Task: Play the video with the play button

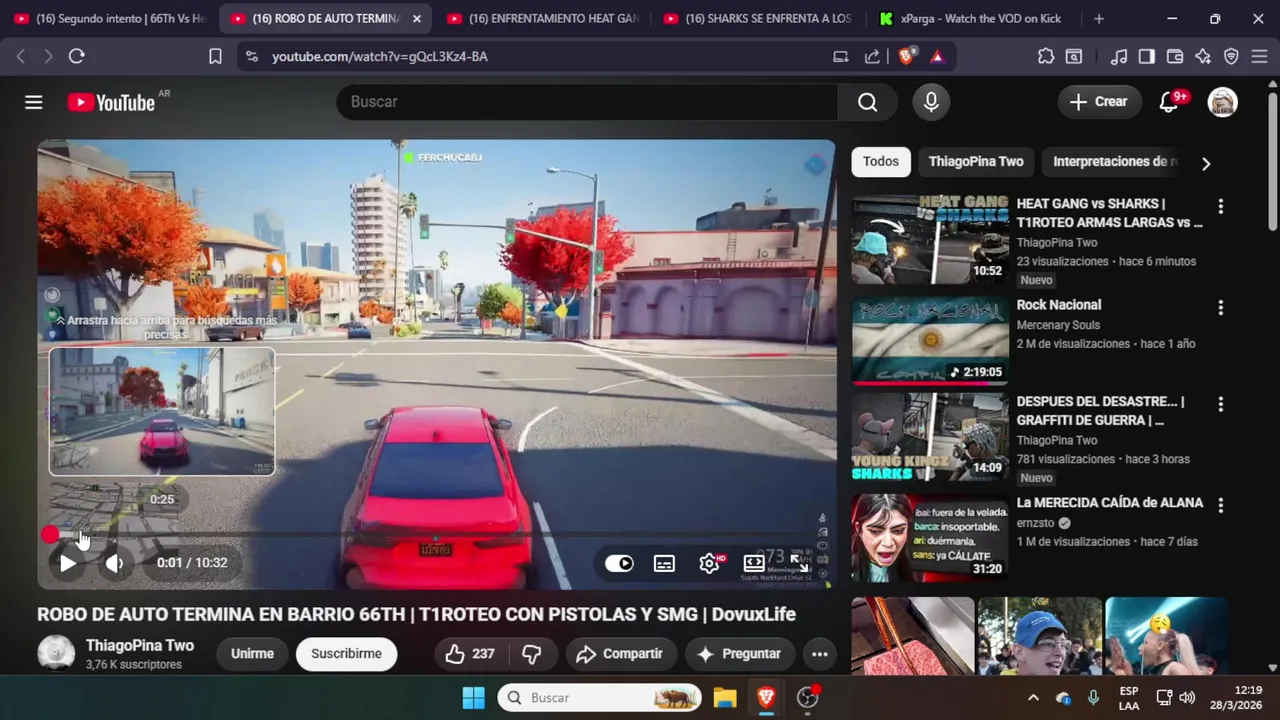Action: (x=67, y=563)
